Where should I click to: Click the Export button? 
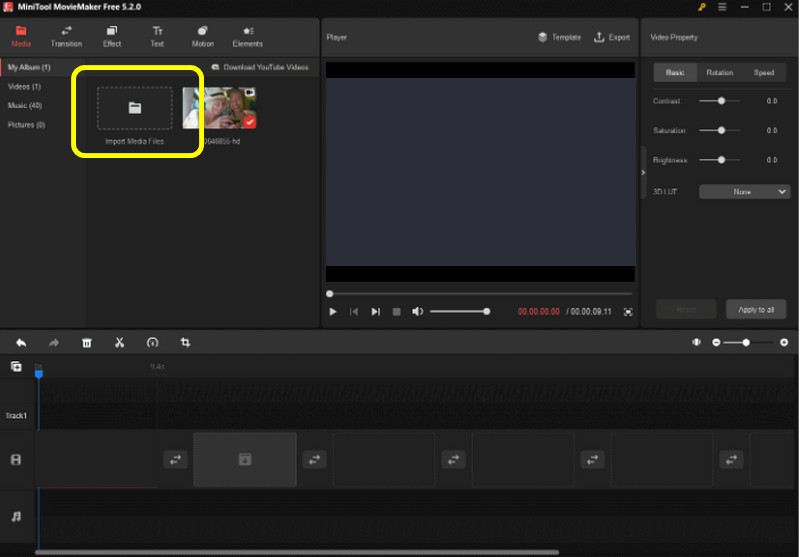[612, 37]
